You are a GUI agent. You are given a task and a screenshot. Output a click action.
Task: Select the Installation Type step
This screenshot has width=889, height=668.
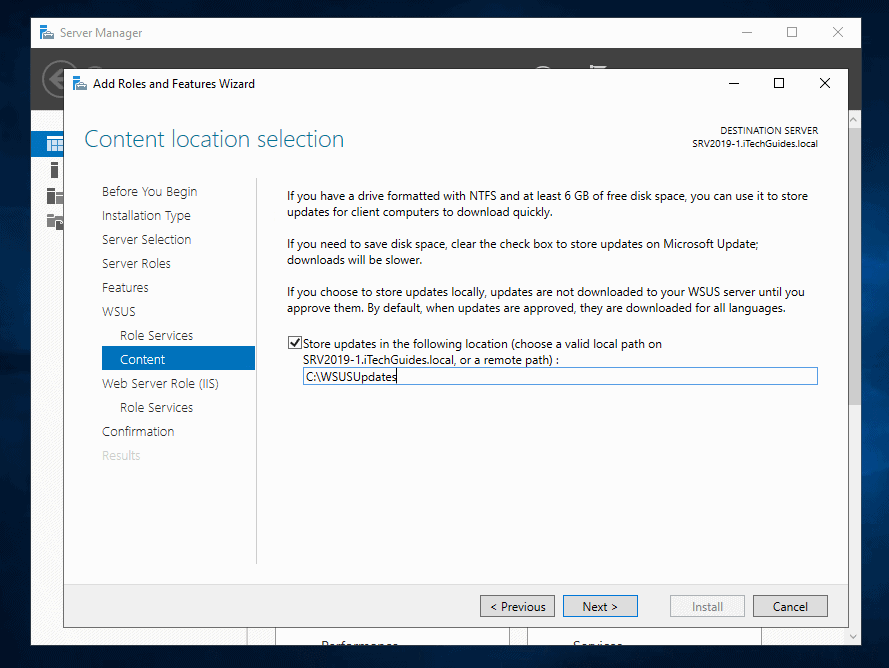146,215
